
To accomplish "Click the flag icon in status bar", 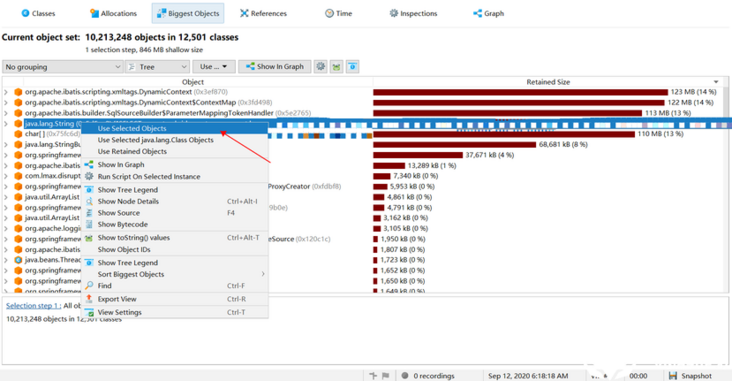I will coord(385,376).
